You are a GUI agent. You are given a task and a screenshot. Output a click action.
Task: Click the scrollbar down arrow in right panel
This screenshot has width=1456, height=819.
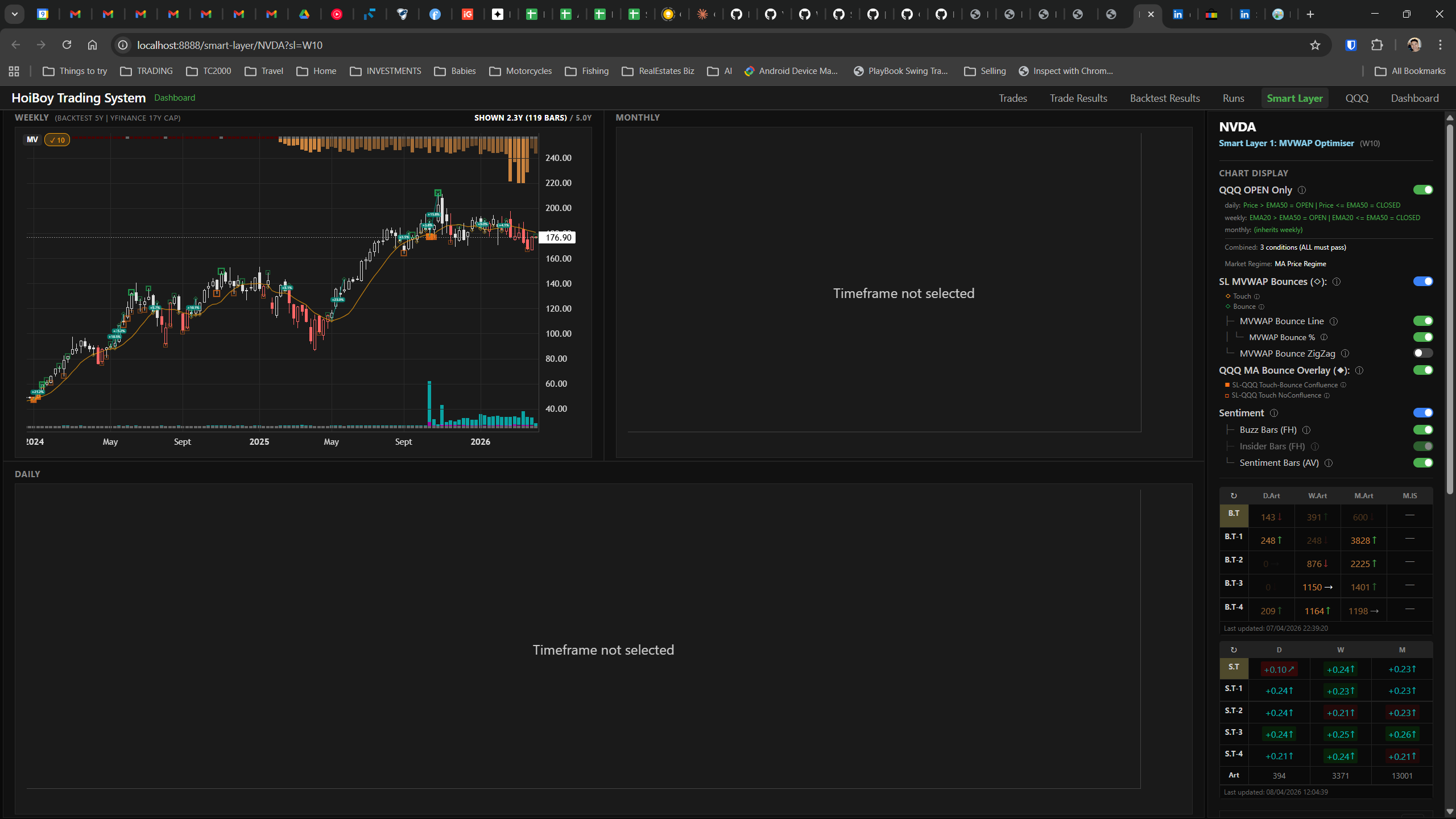[1450, 812]
